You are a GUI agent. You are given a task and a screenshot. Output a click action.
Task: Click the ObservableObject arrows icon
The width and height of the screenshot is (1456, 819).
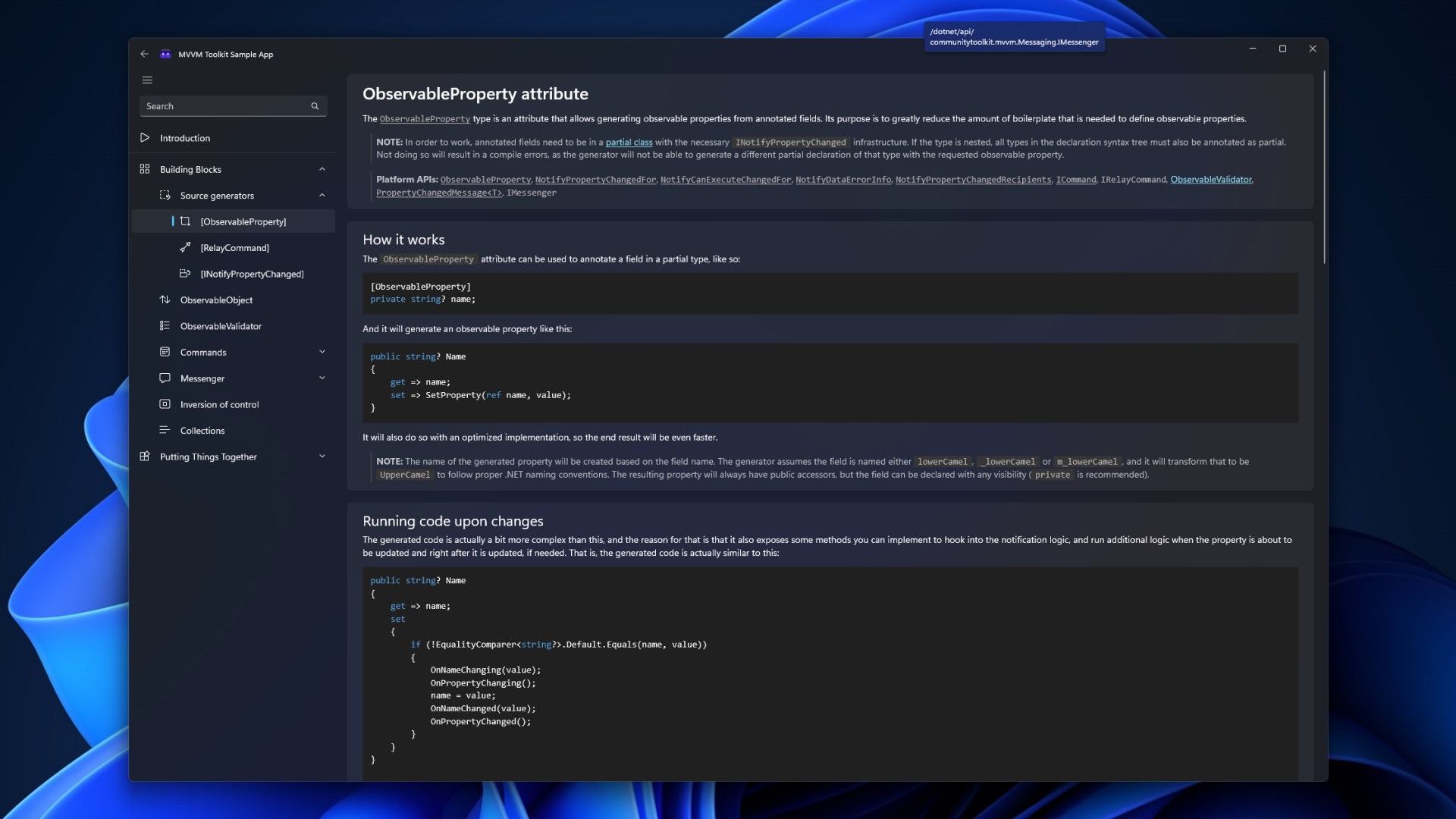tap(165, 300)
